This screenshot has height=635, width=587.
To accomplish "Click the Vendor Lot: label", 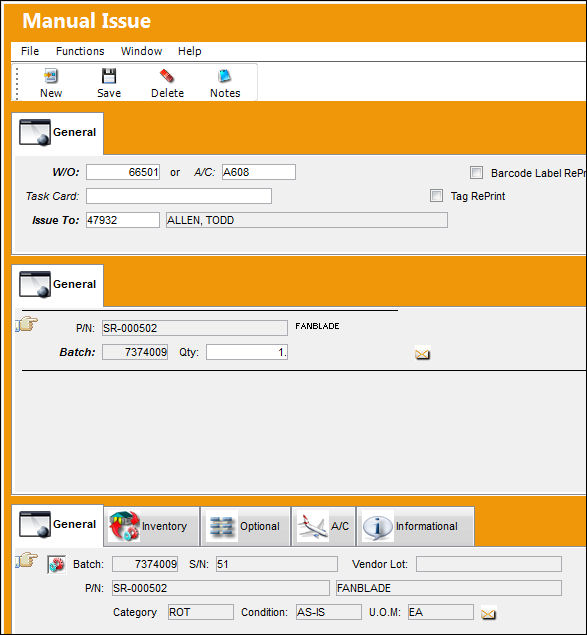I will click(380, 564).
